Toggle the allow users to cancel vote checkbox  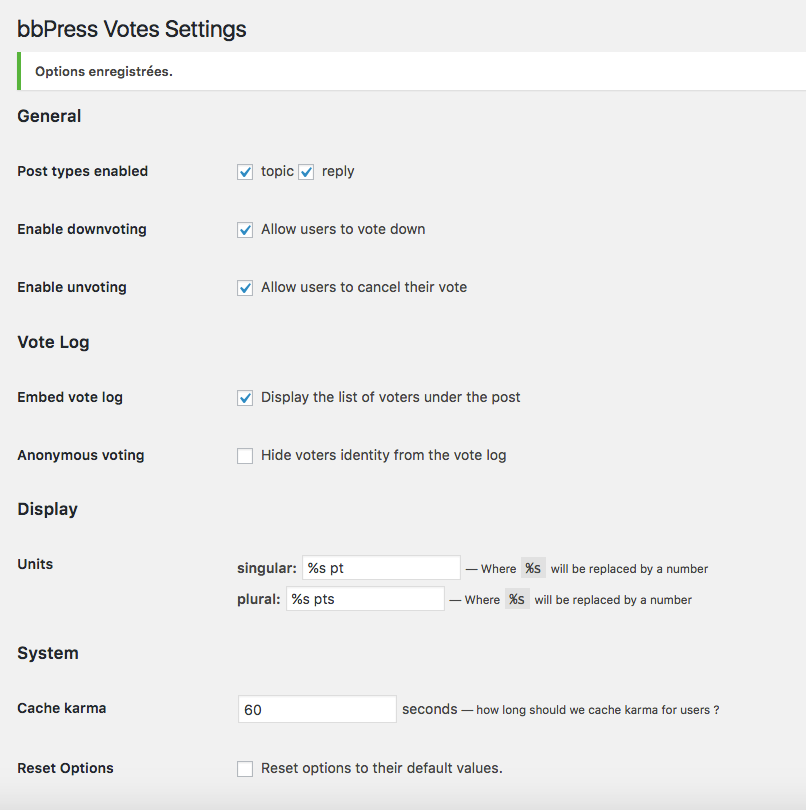click(x=245, y=288)
